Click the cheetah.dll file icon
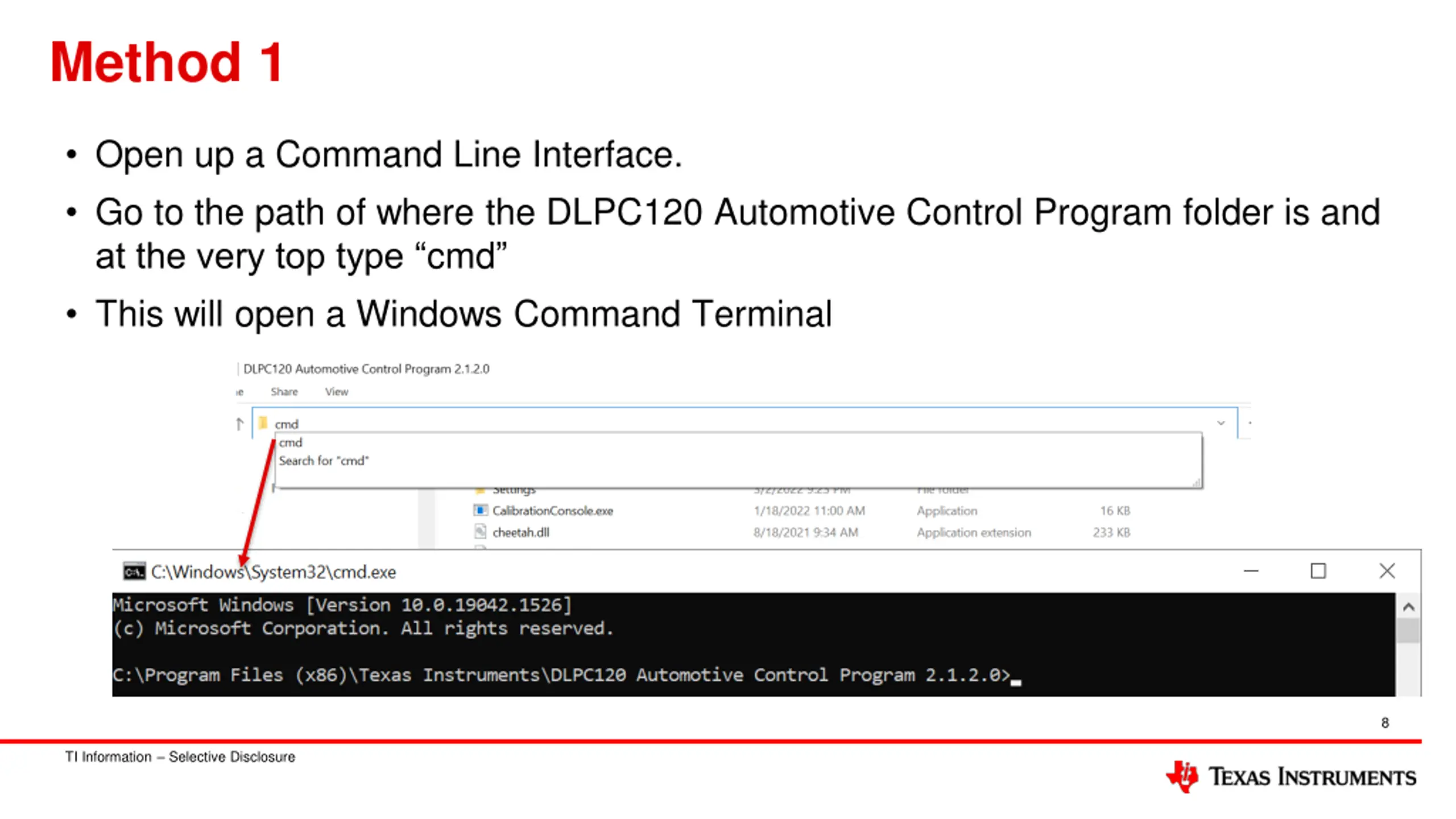This screenshot has height=819, width=1456. tap(481, 532)
